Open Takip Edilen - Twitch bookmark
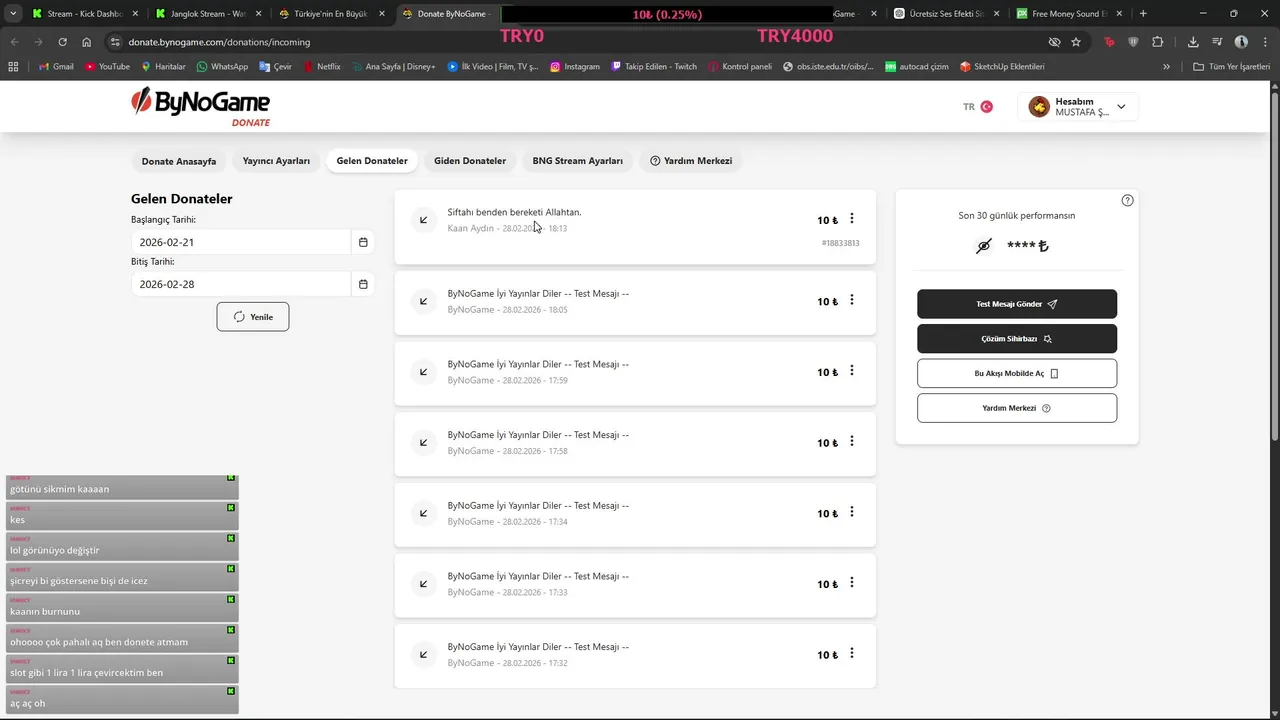 (654, 66)
